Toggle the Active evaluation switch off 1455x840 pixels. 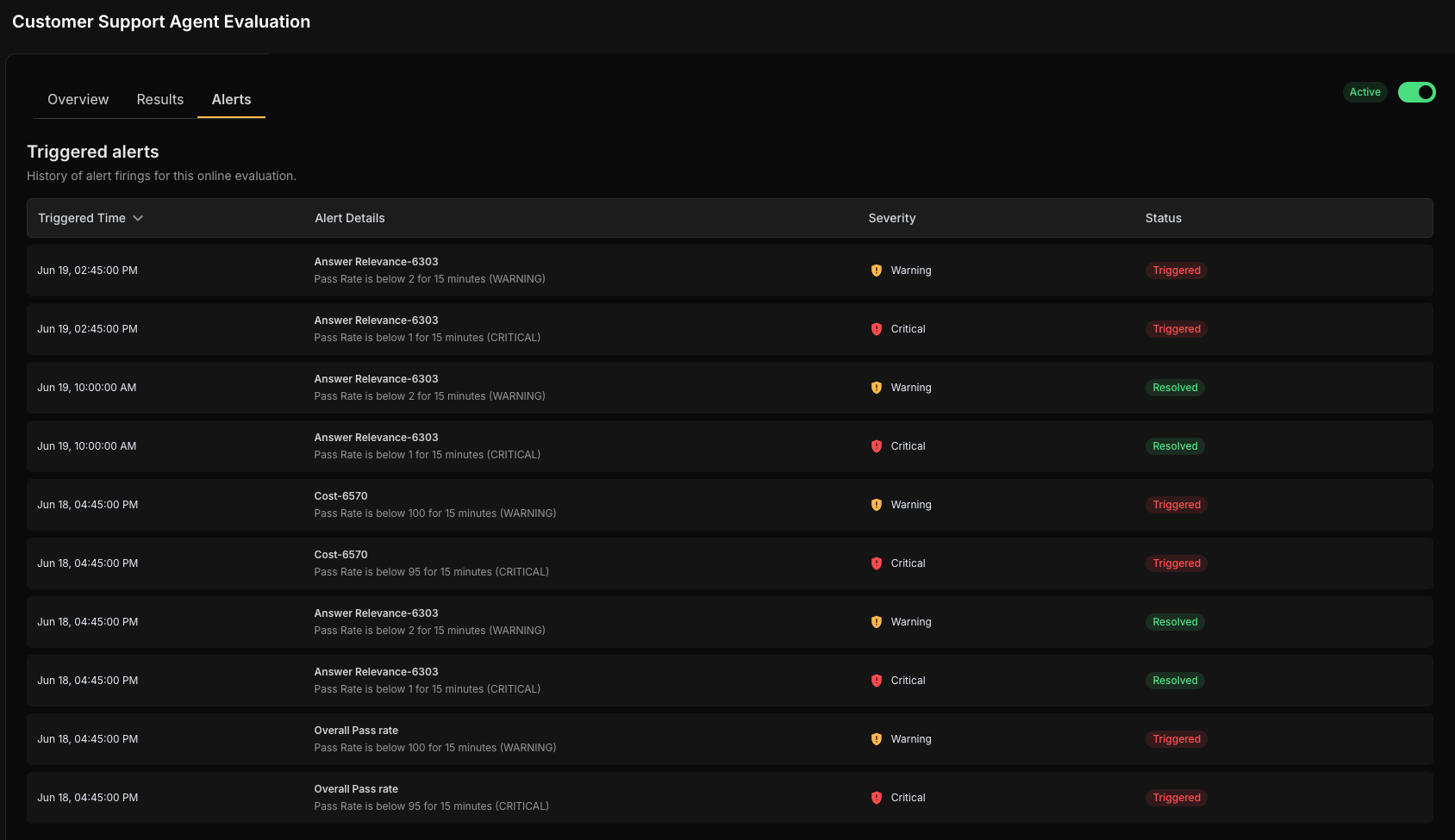(x=1417, y=92)
